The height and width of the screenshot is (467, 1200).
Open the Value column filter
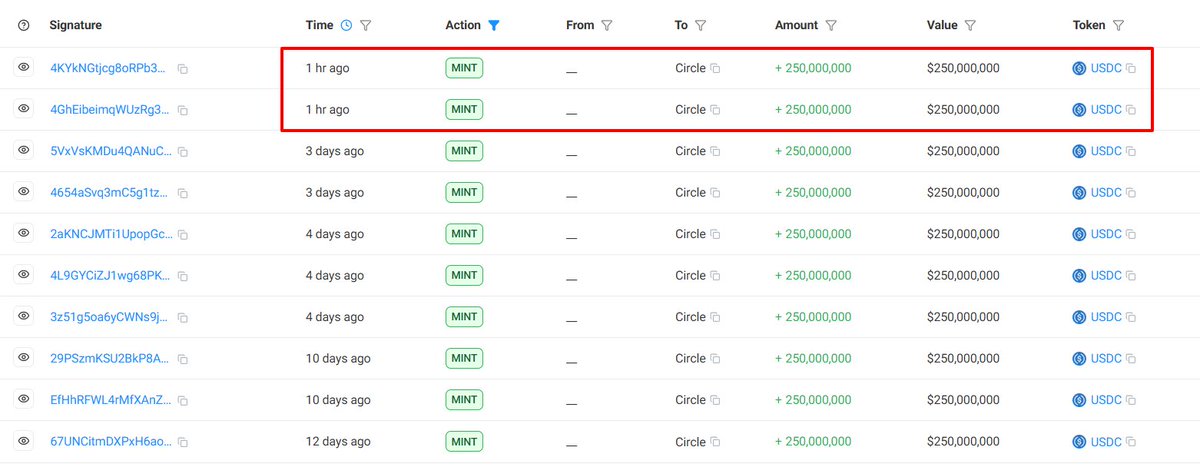pyautogui.click(x=970, y=26)
